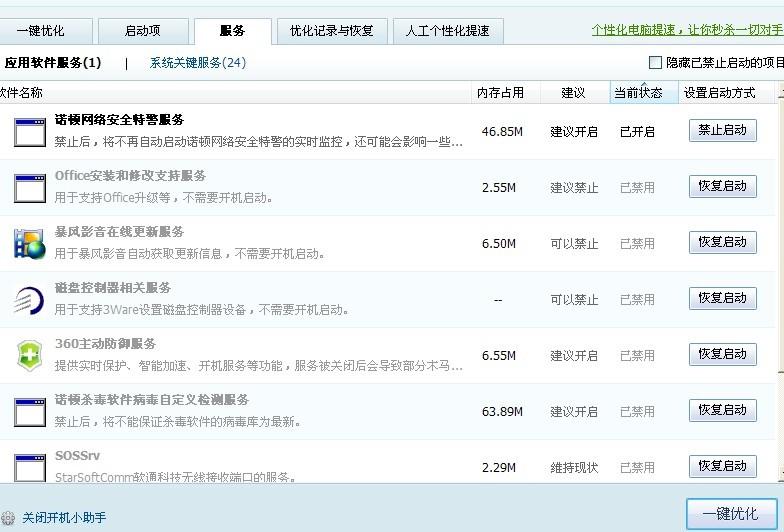Click the 46.85M memory value

(502, 132)
